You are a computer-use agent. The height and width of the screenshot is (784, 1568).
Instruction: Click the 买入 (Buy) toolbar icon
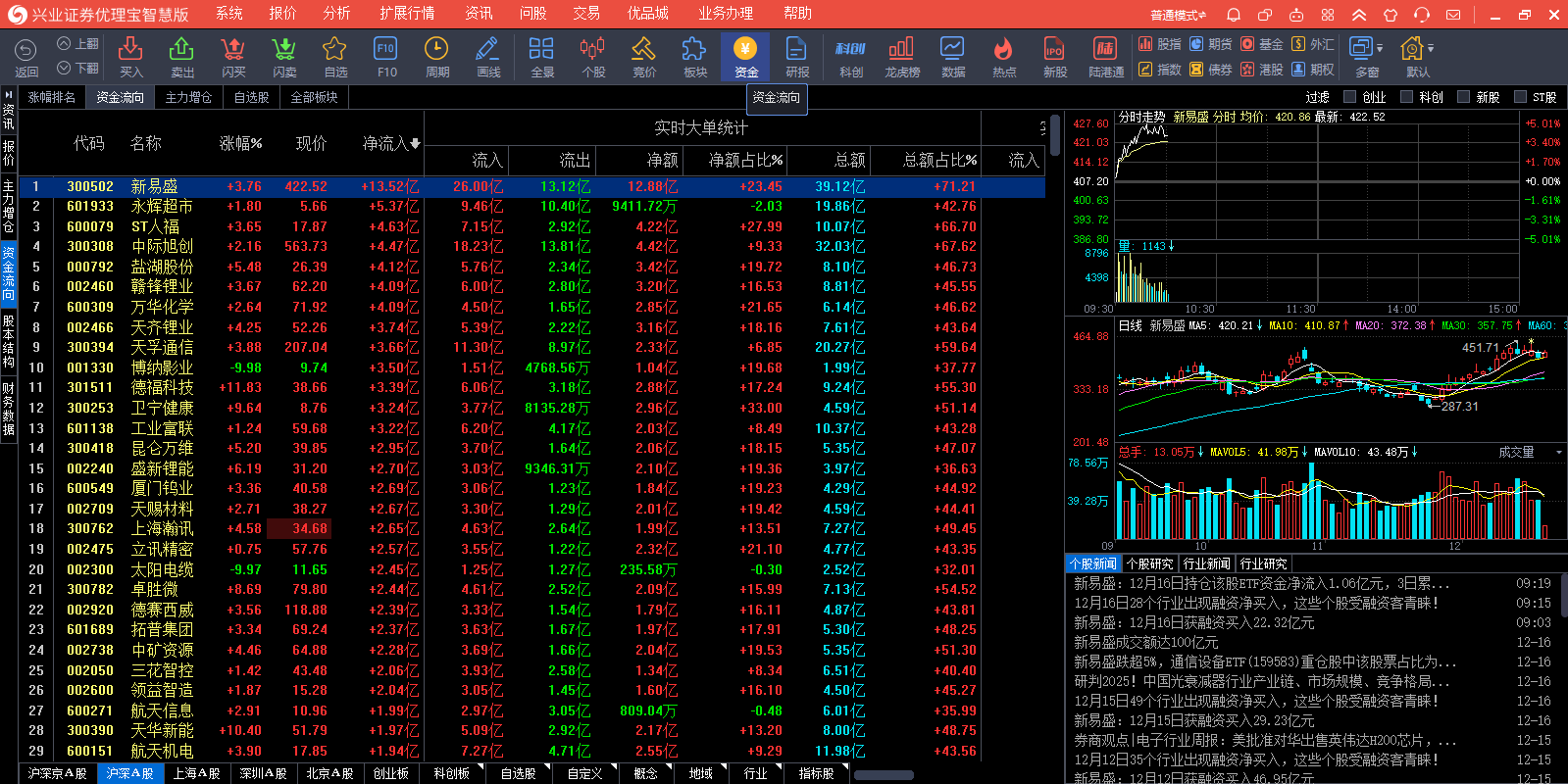[x=130, y=56]
